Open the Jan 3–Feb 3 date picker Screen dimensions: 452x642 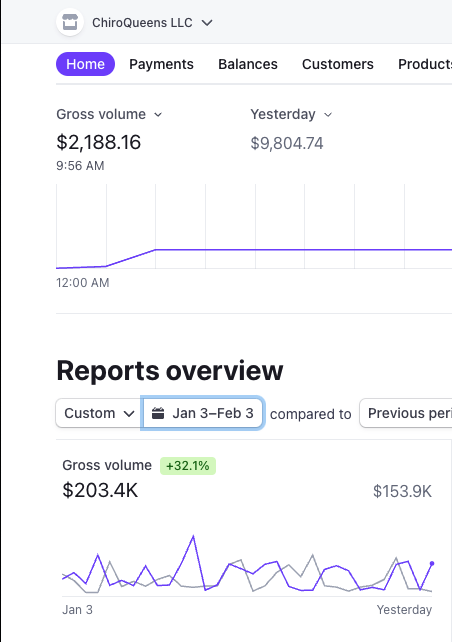tap(202, 413)
